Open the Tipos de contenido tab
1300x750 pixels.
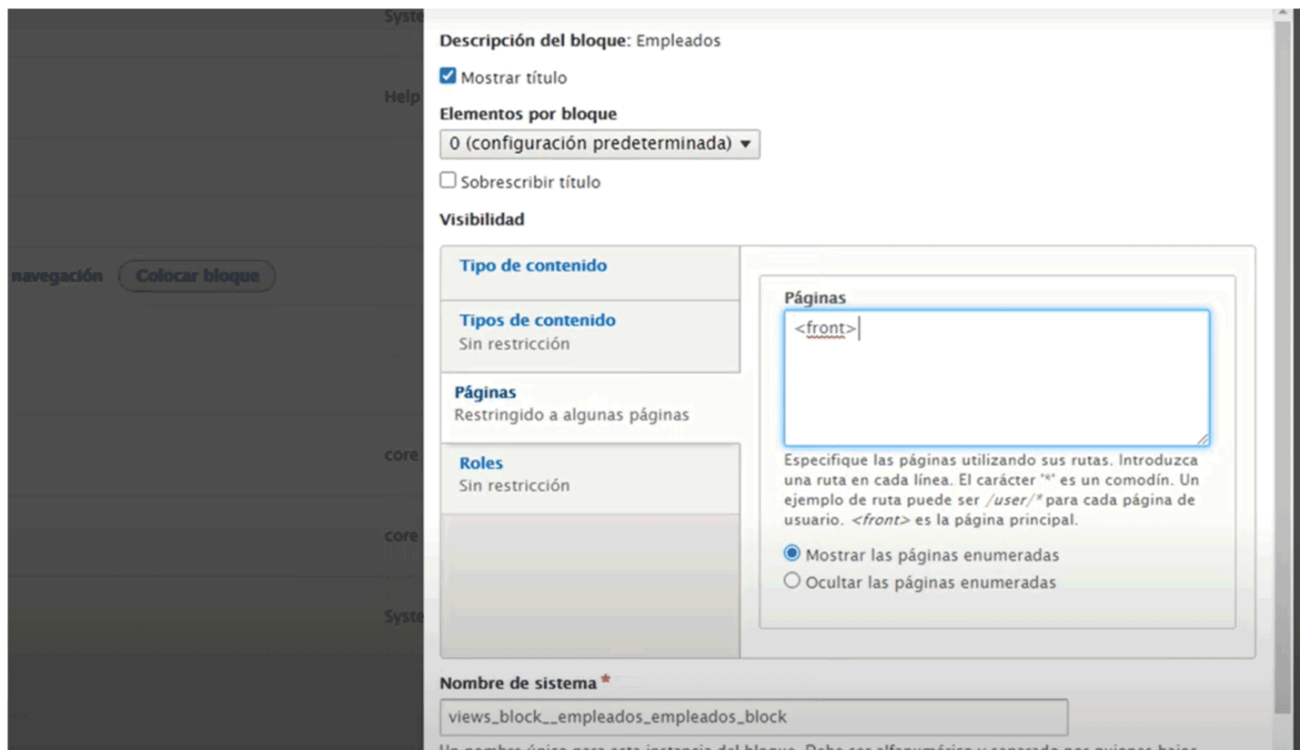point(590,336)
